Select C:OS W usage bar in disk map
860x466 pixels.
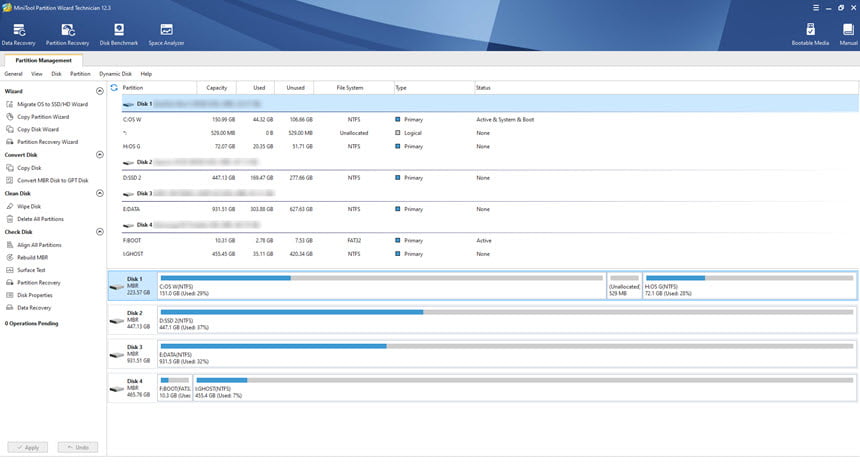(382, 278)
